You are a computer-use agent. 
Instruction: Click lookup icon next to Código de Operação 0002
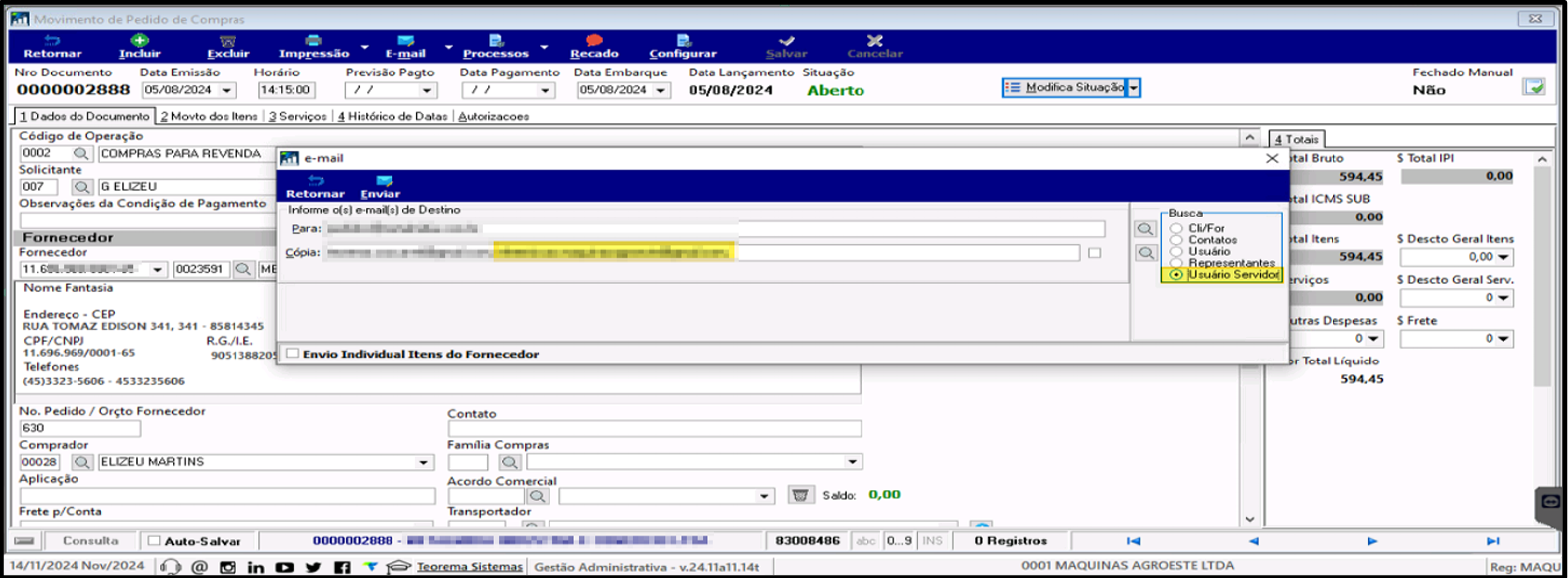[81, 154]
